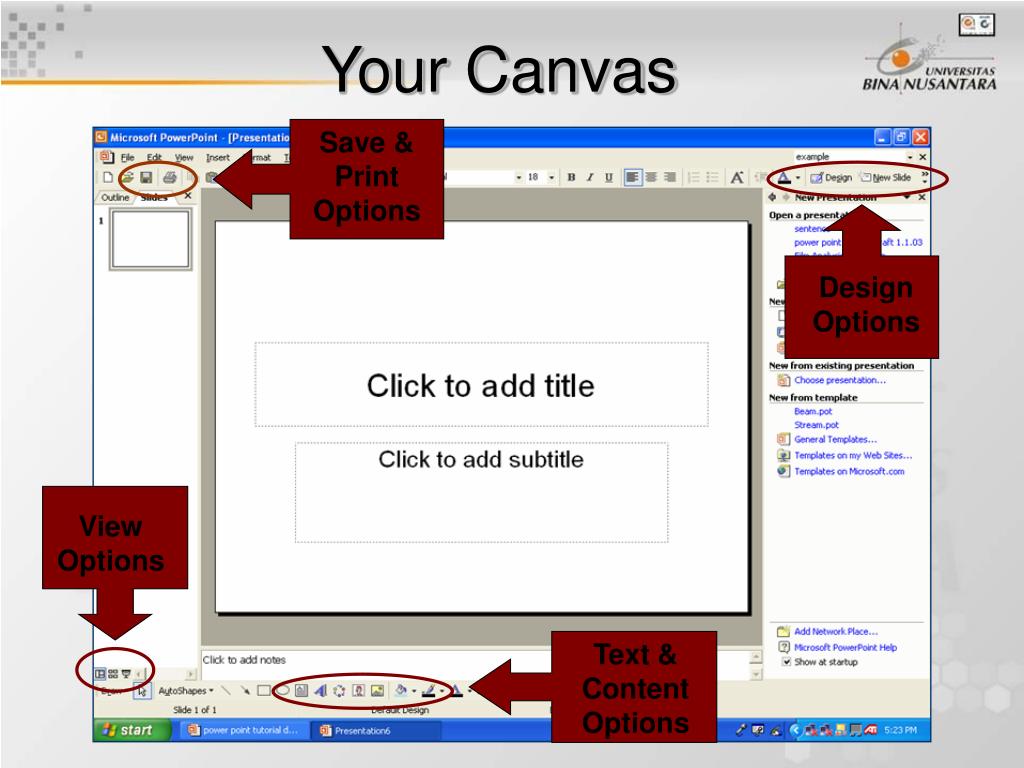Select slide 1 thumbnail in Slides pane
Viewport: 1024px width, 768px height.
click(150, 239)
